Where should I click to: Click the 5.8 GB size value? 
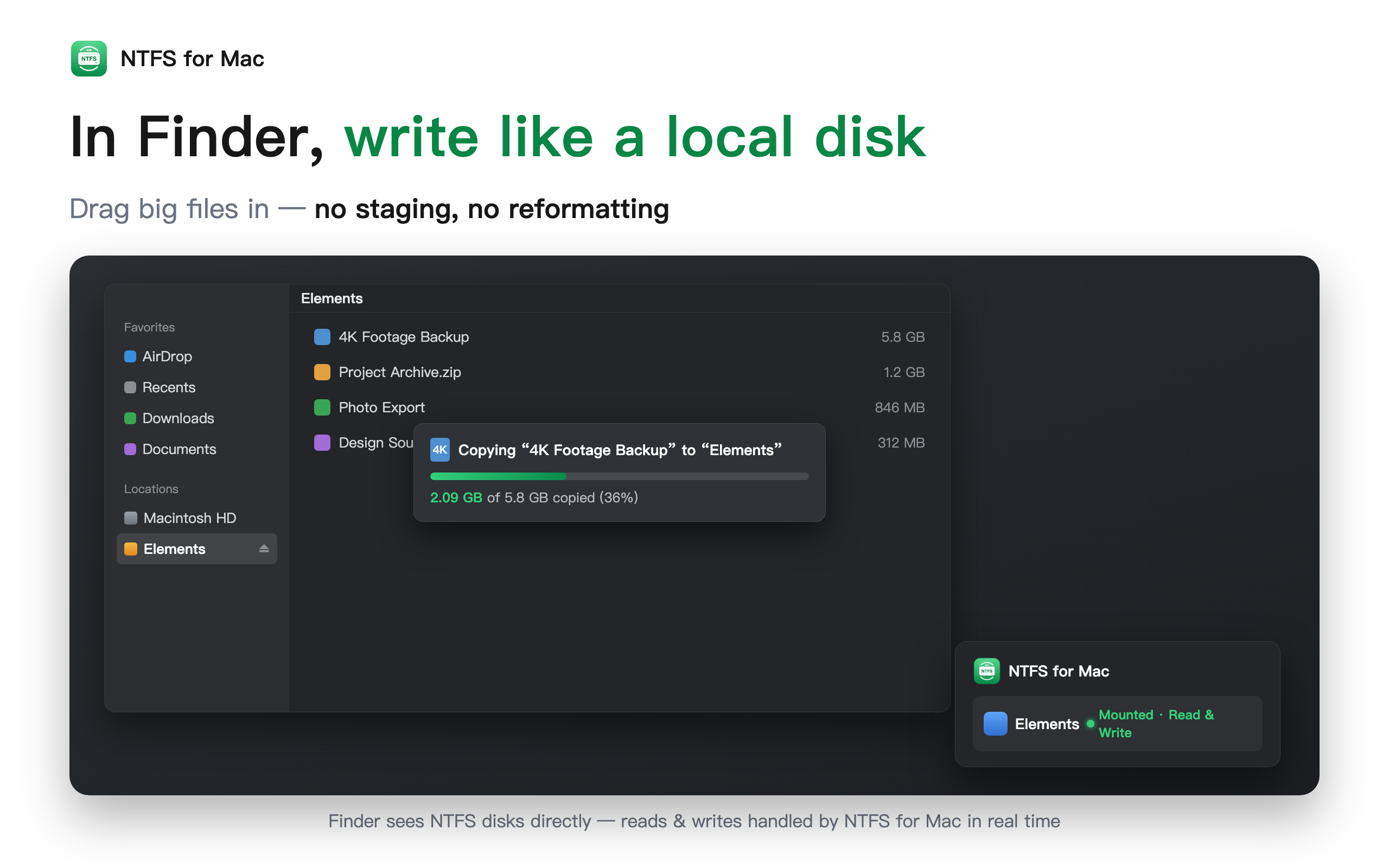[903, 337]
